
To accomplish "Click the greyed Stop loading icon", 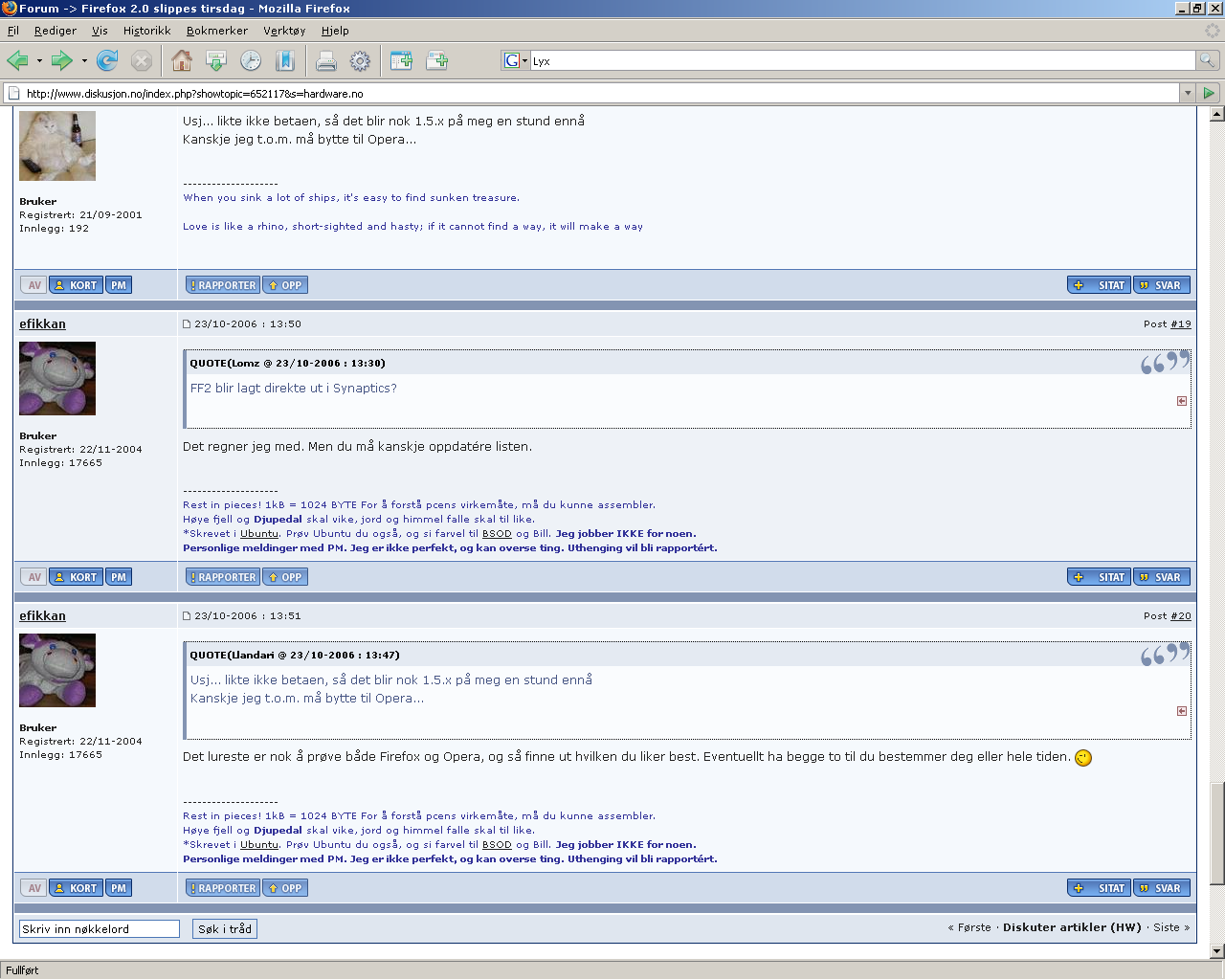I will (x=142, y=61).
